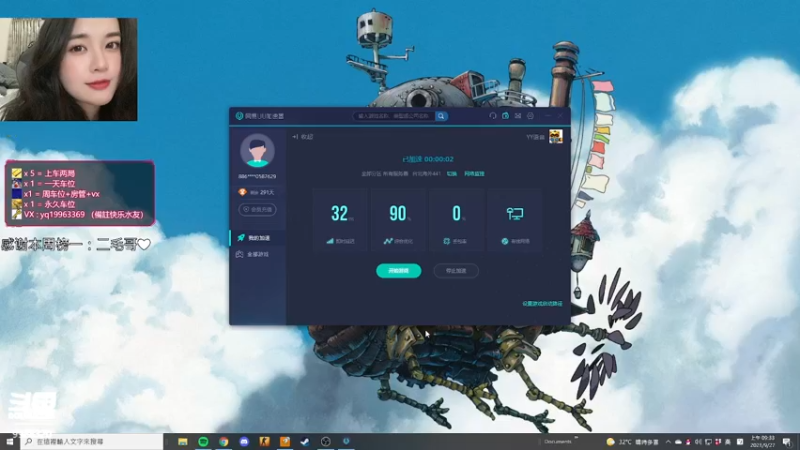Click the YY语音 label in the top right

click(x=535, y=137)
